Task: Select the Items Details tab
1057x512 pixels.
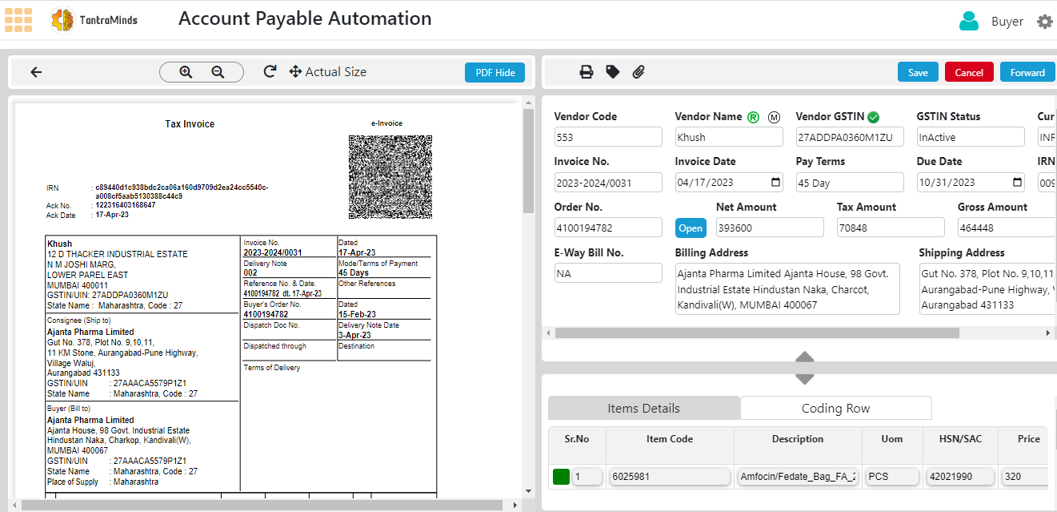Action: coord(643,408)
